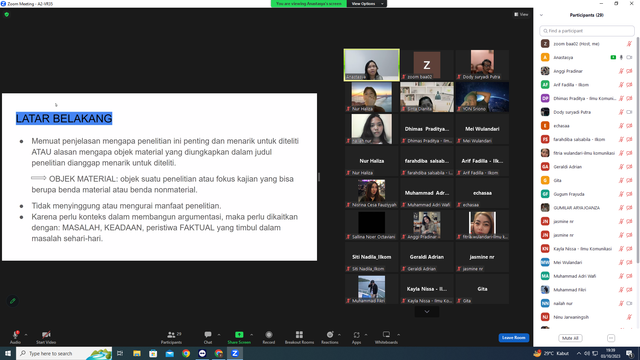
Task: Select participant GUMILAR ARYAJOANZA in list
Action: (587, 208)
